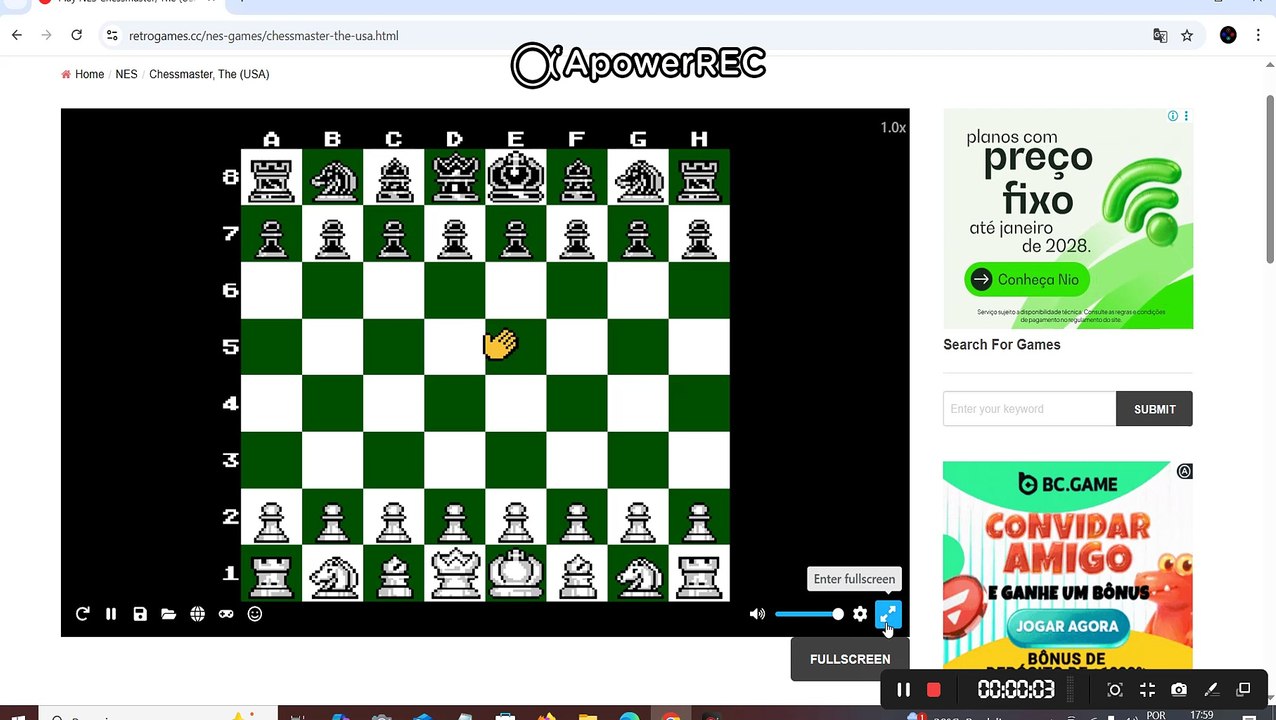Open the translate page icon
Viewport: 1276px width, 720px height.
(x=1160, y=35)
